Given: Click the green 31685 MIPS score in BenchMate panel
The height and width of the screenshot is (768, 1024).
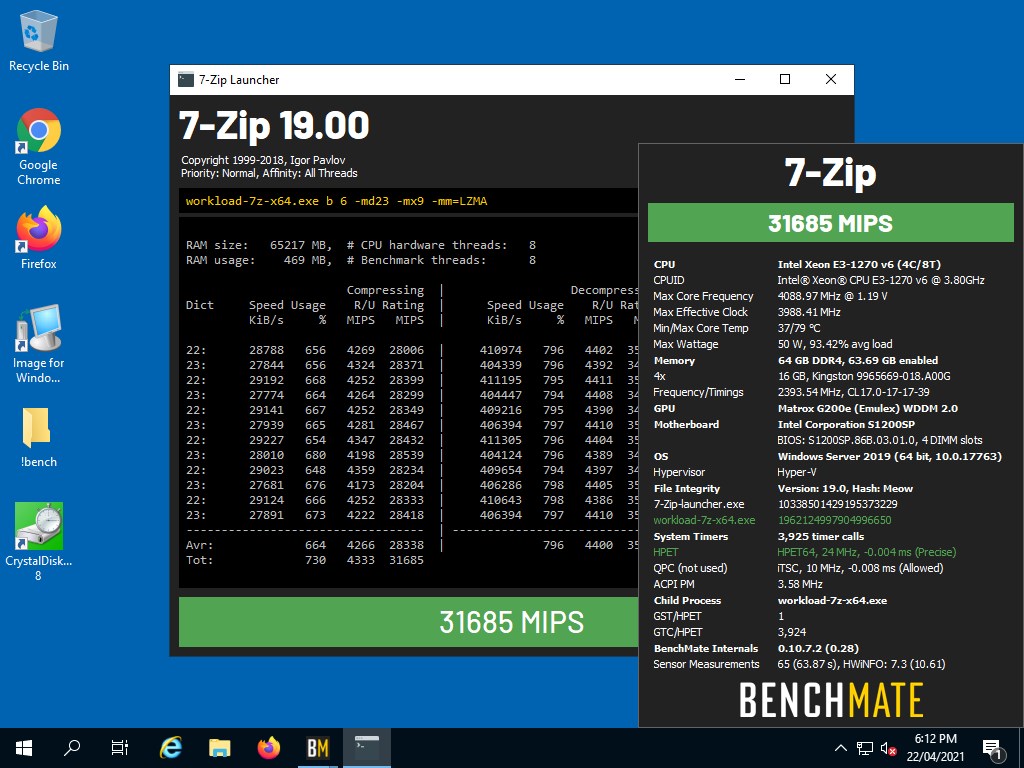Looking at the screenshot, I should (830, 223).
